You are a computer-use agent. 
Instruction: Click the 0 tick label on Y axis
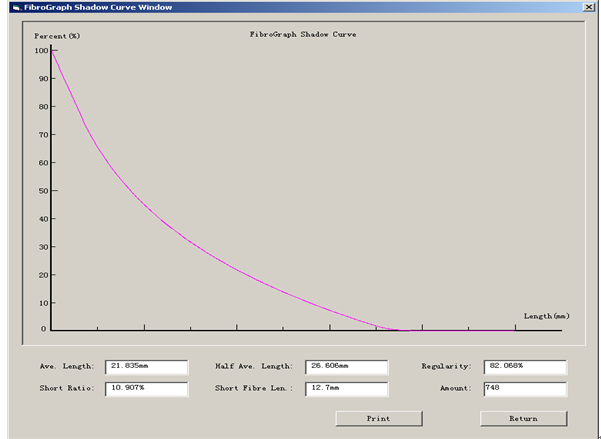tap(45, 329)
